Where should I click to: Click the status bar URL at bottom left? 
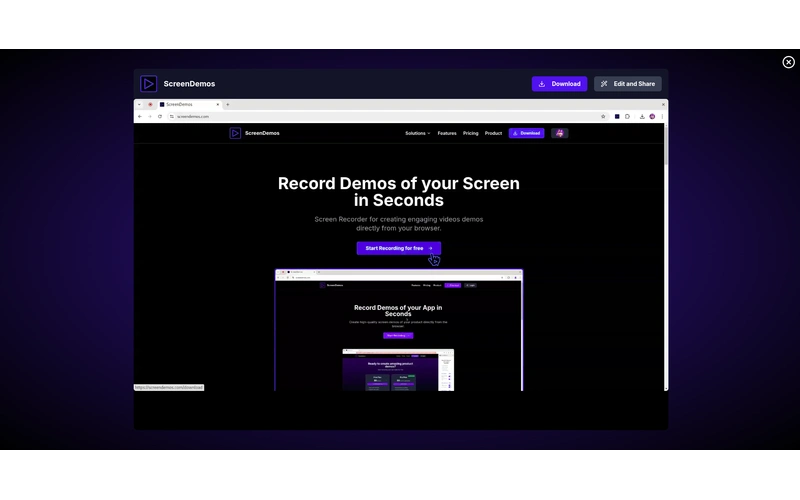tap(169, 387)
